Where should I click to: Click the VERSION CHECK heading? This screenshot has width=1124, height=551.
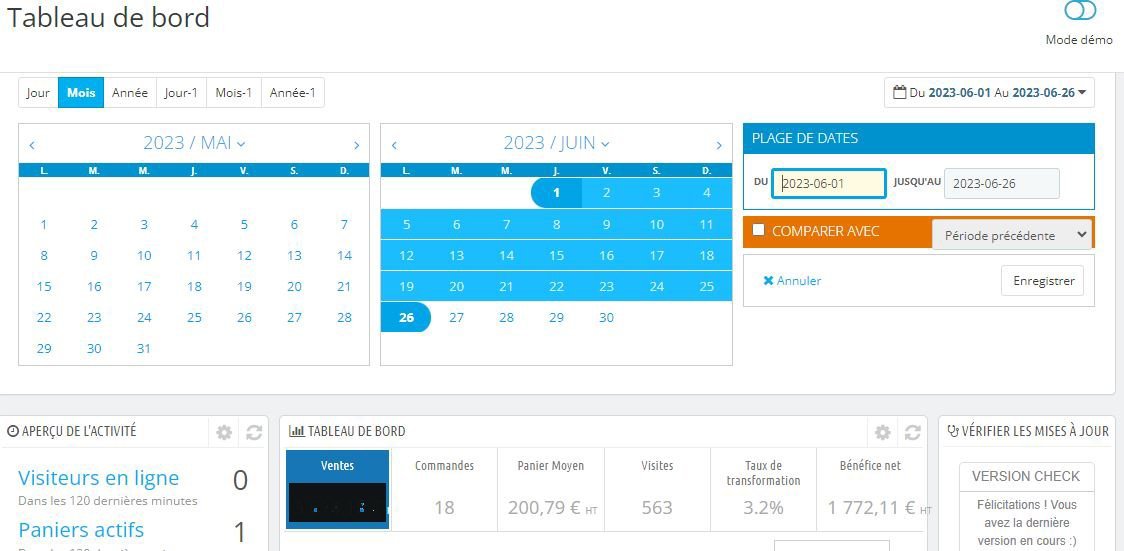(1026, 476)
